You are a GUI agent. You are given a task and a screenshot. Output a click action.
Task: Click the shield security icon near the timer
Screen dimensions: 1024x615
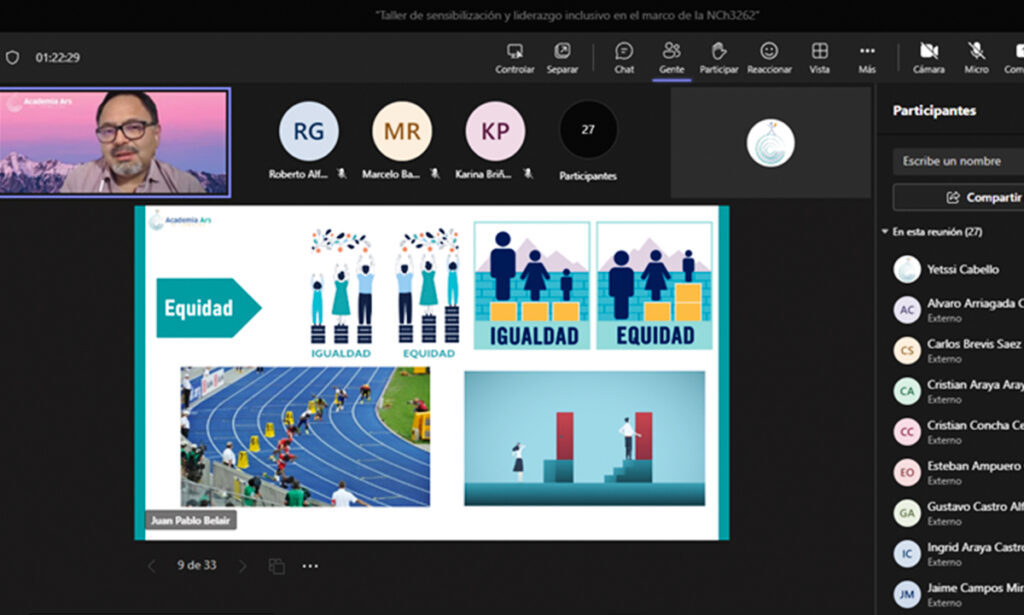point(12,58)
